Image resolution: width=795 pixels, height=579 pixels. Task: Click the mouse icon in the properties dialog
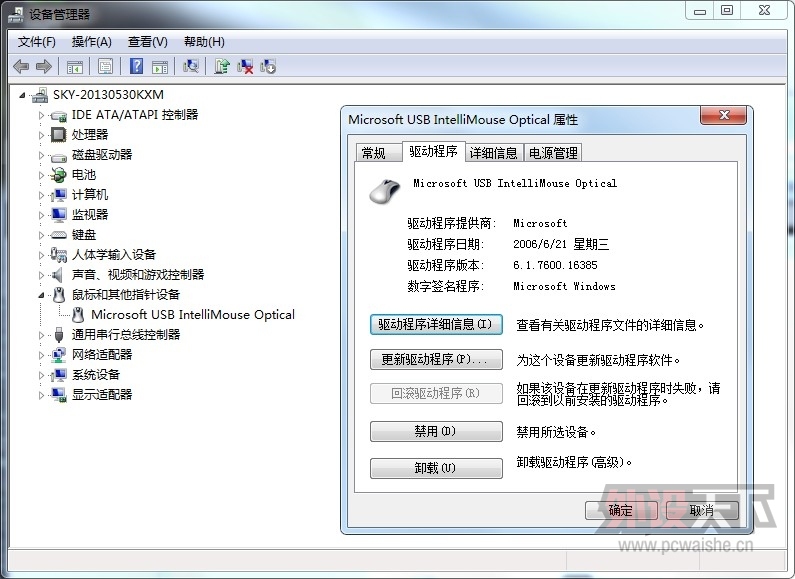pyautogui.click(x=385, y=191)
